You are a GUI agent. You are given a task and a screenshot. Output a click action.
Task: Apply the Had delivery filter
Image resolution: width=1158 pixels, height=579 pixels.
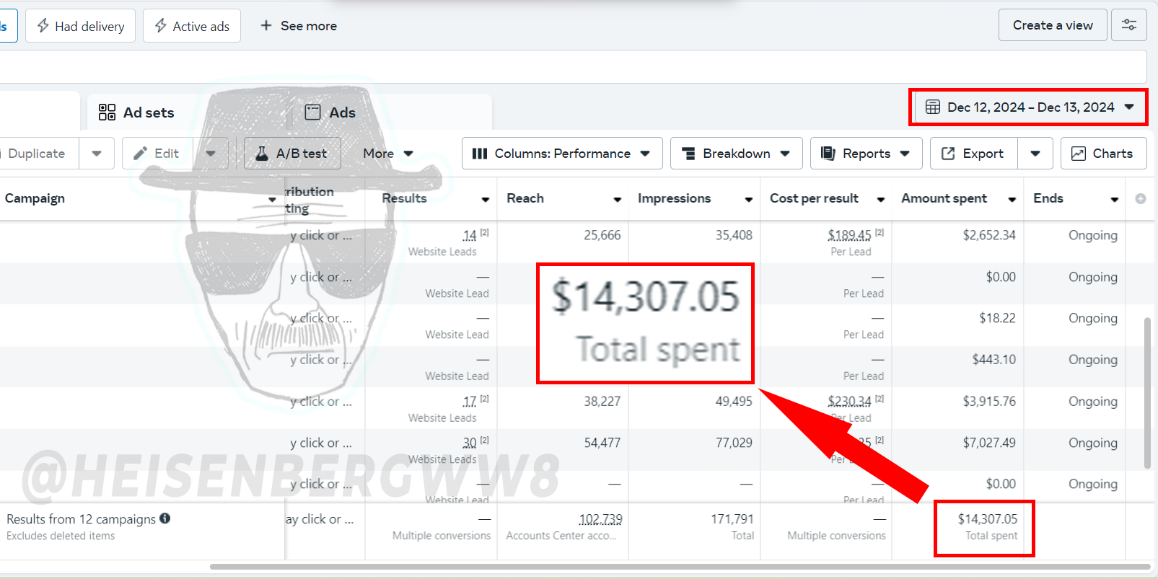(80, 26)
